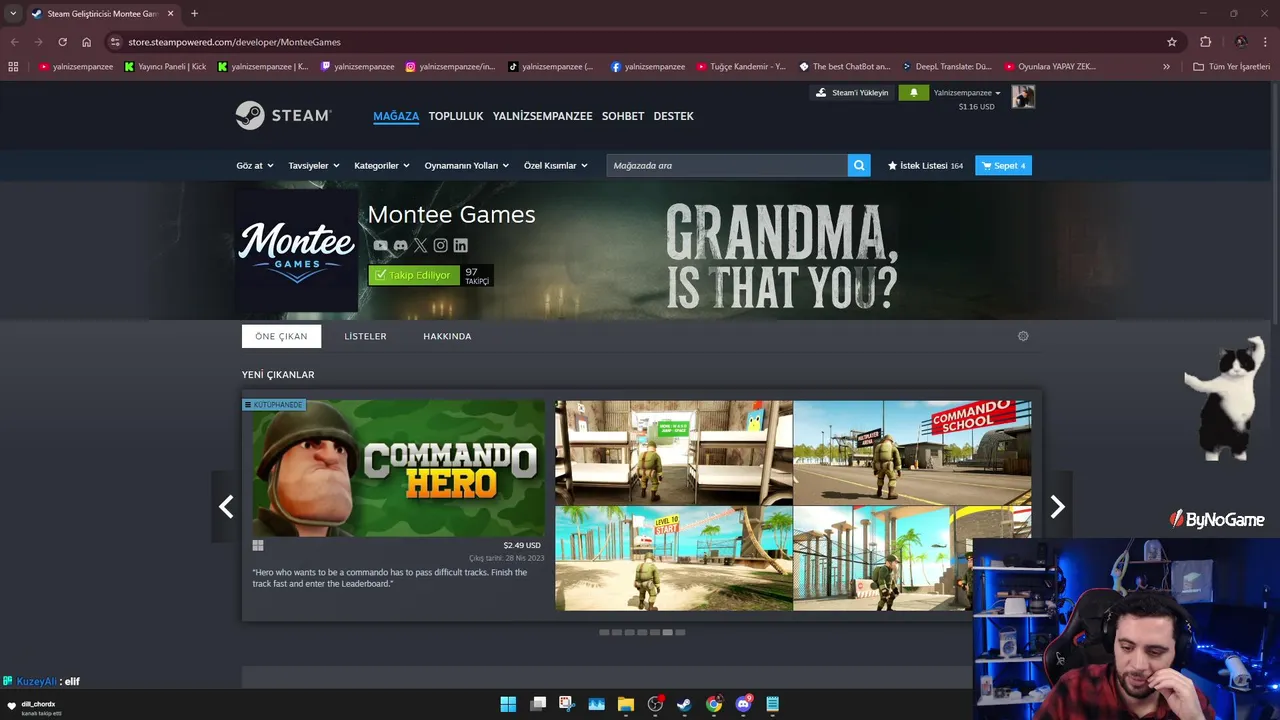This screenshot has width=1280, height=720.
Task: Open Notepad from taskbar
Action: click(772, 704)
